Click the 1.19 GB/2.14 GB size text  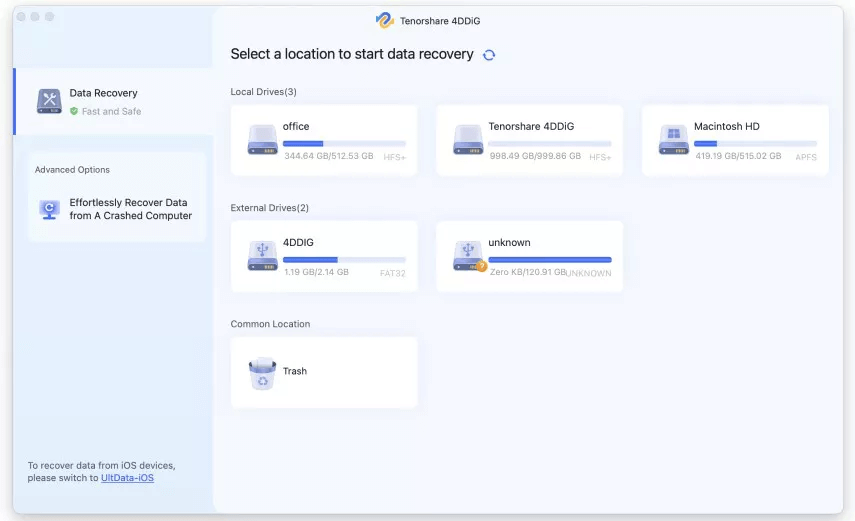(316, 272)
